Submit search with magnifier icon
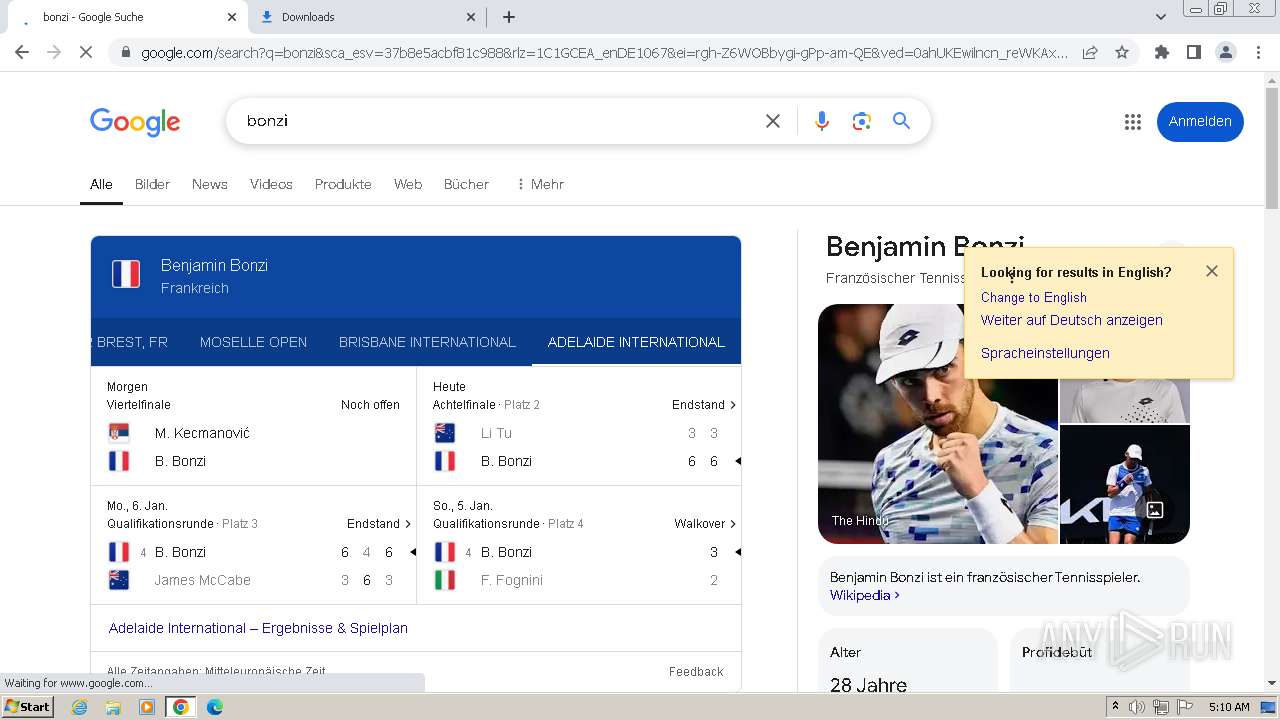The image size is (1280, 720). tap(901, 121)
